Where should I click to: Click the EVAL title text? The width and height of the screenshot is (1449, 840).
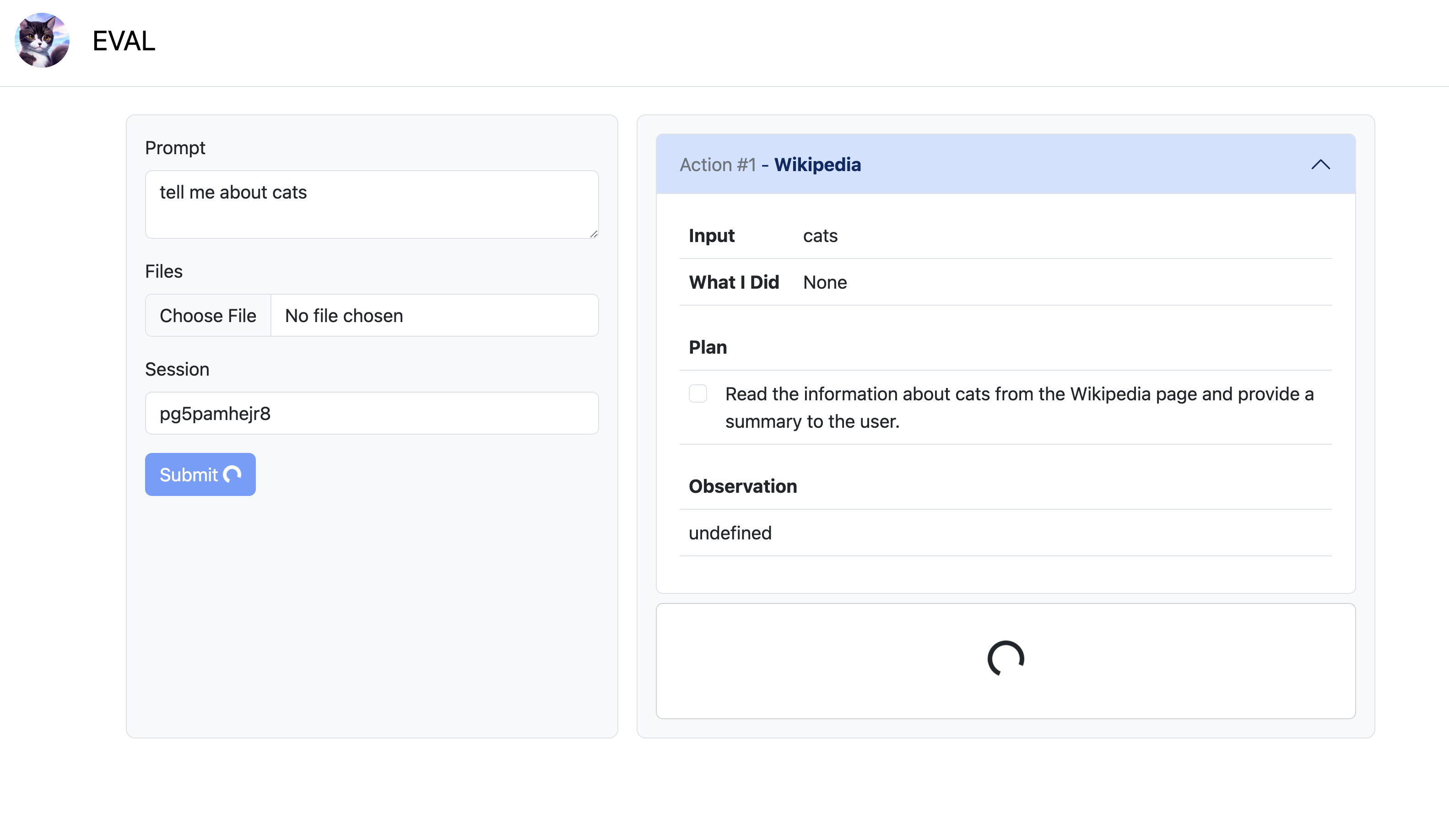[124, 41]
